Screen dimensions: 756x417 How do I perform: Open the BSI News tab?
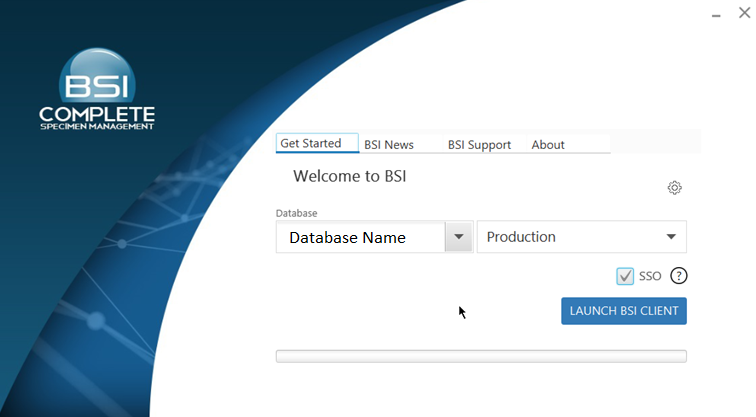(389, 145)
